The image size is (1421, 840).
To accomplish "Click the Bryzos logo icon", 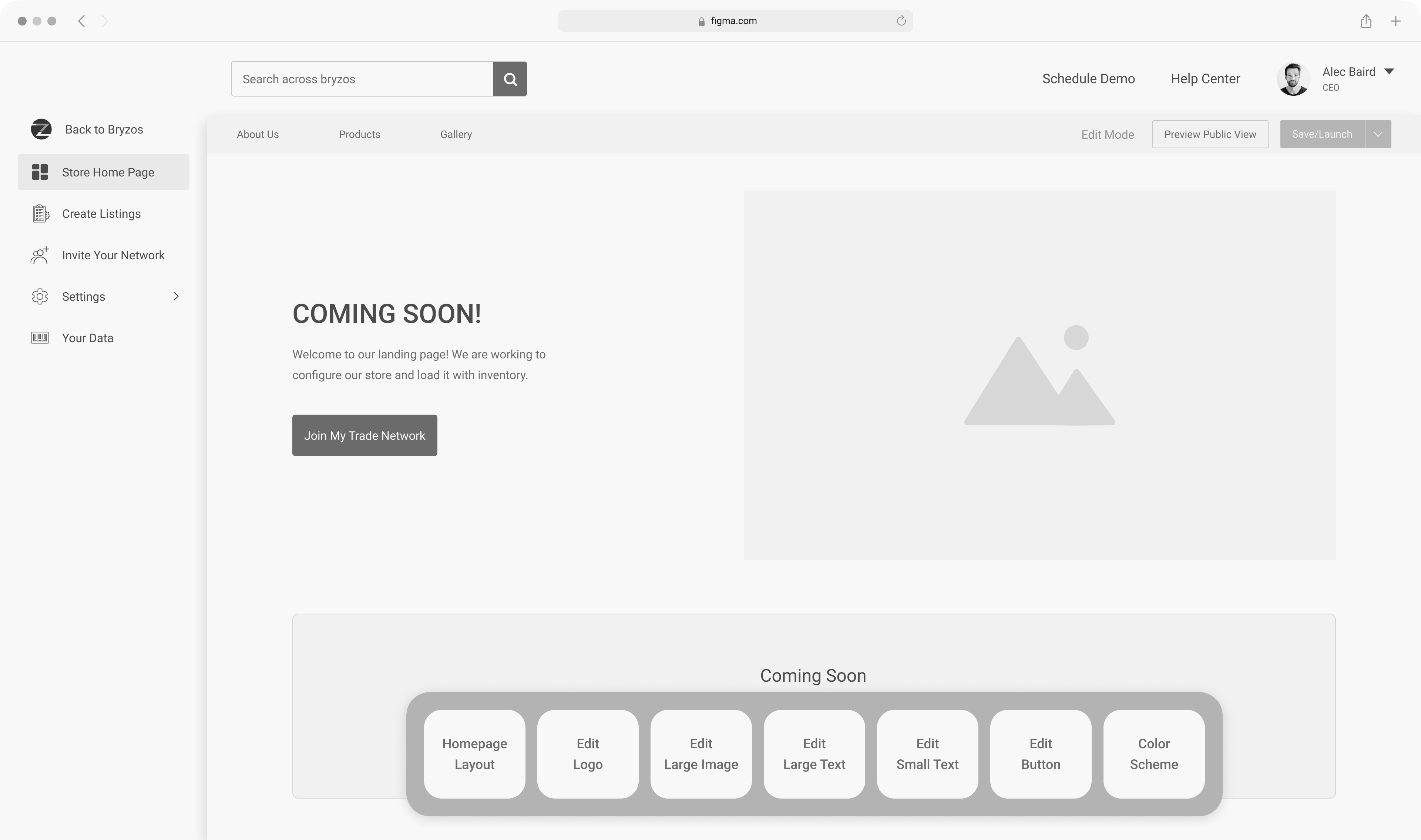I will pos(41,129).
